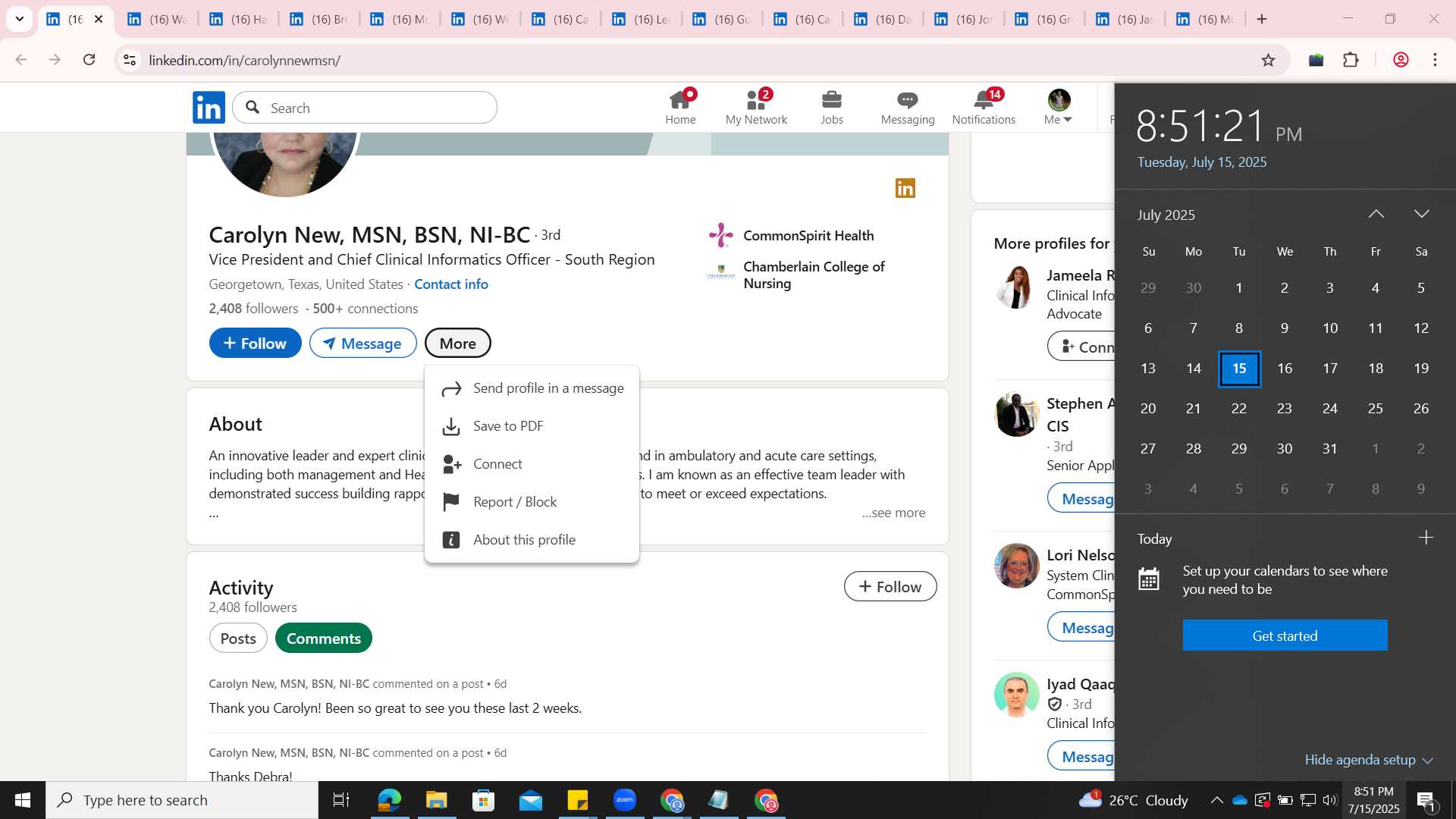
Task: Click the LinkedIn search field
Action: coord(365,108)
